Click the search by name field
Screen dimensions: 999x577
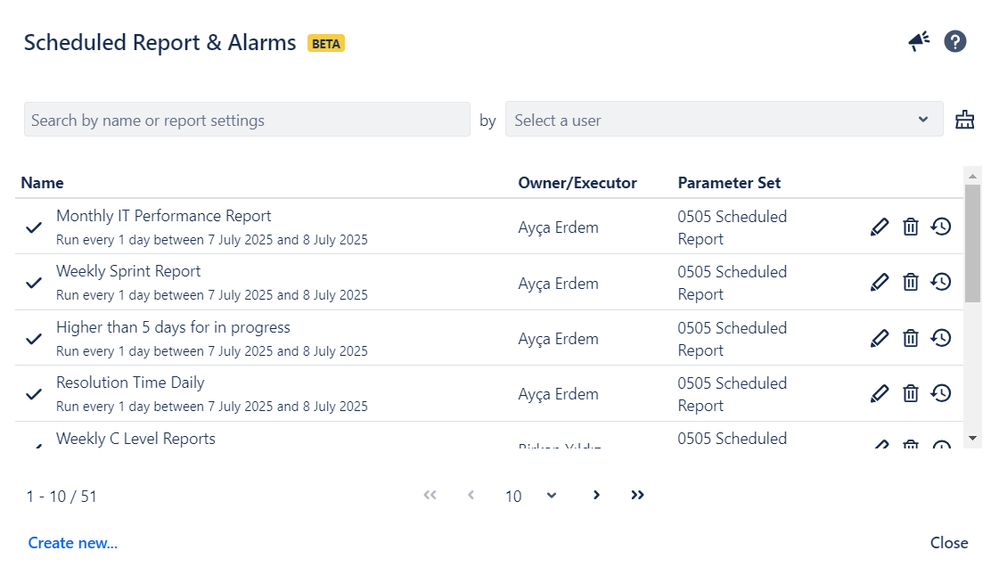[247, 119]
